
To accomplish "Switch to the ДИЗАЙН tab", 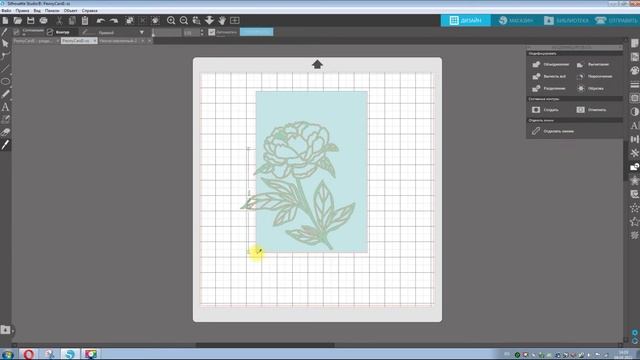I will (466, 20).
